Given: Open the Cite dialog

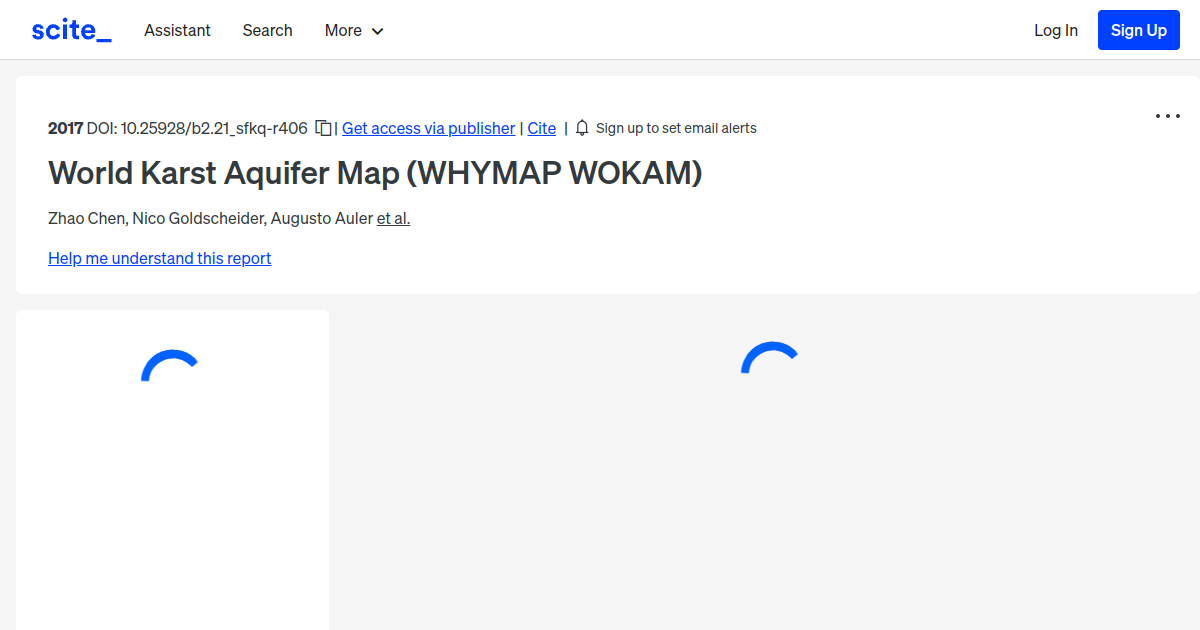Looking at the screenshot, I should click(541, 128).
